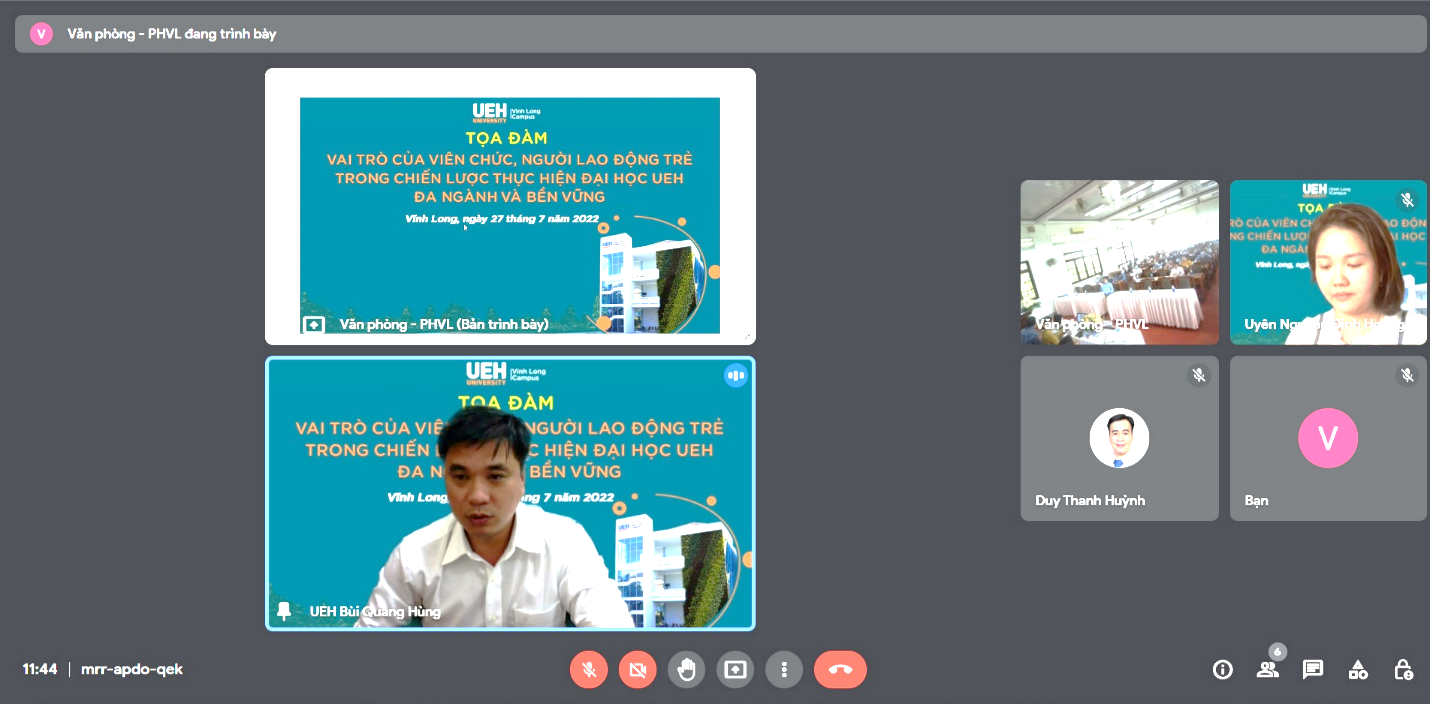Viewport: 1430px width, 704px height.
Task: Click the participant count badge 6
Action: tap(1277, 651)
